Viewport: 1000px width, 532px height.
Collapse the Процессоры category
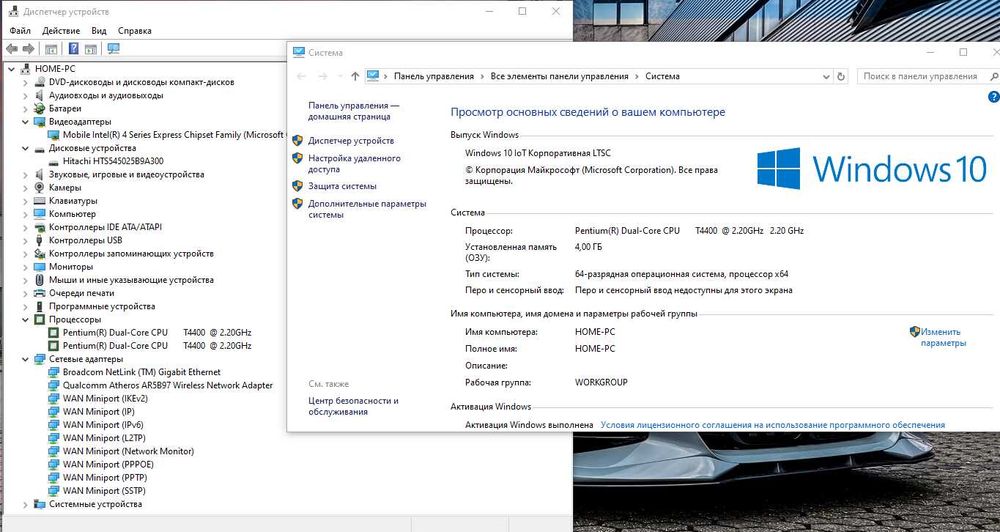(26, 319)
